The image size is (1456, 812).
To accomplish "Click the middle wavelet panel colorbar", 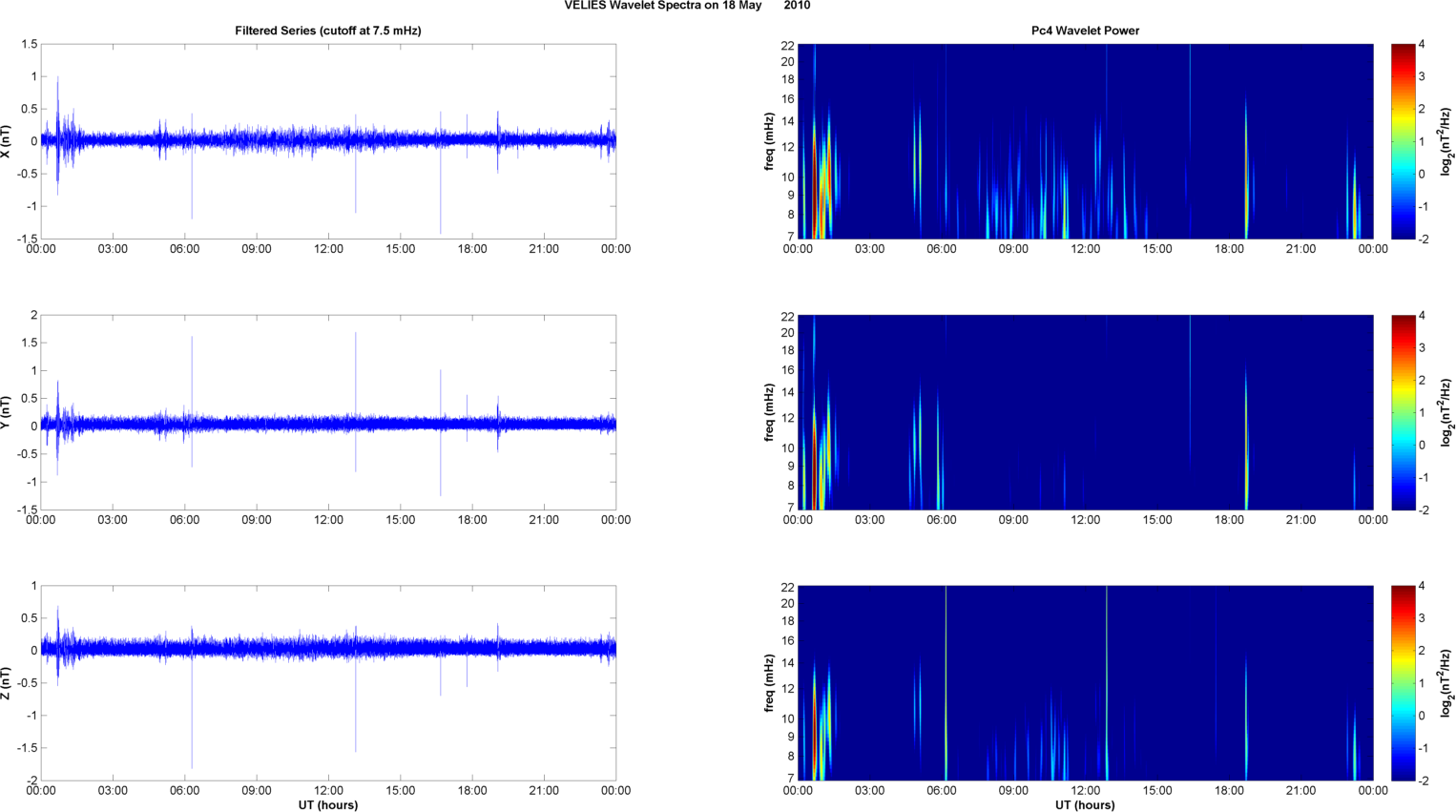I will pos(1403,412).
